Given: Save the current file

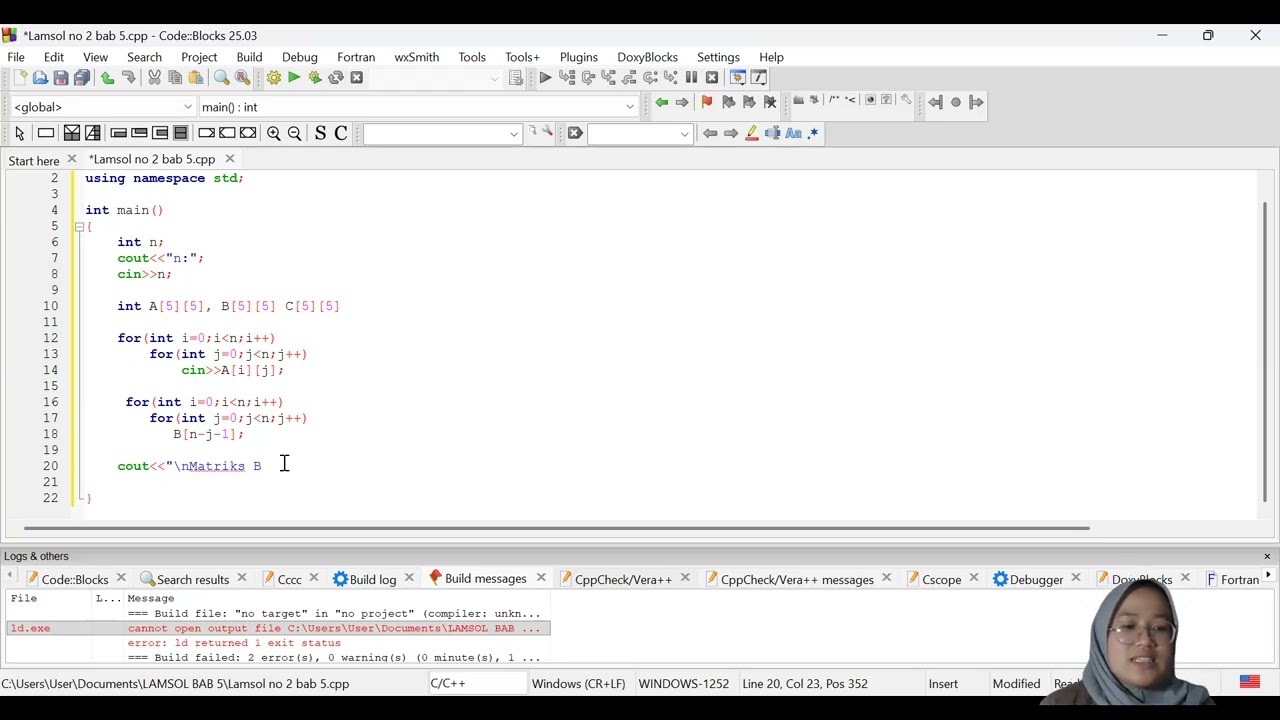Looking at the screenshot, I should [61, 78].
